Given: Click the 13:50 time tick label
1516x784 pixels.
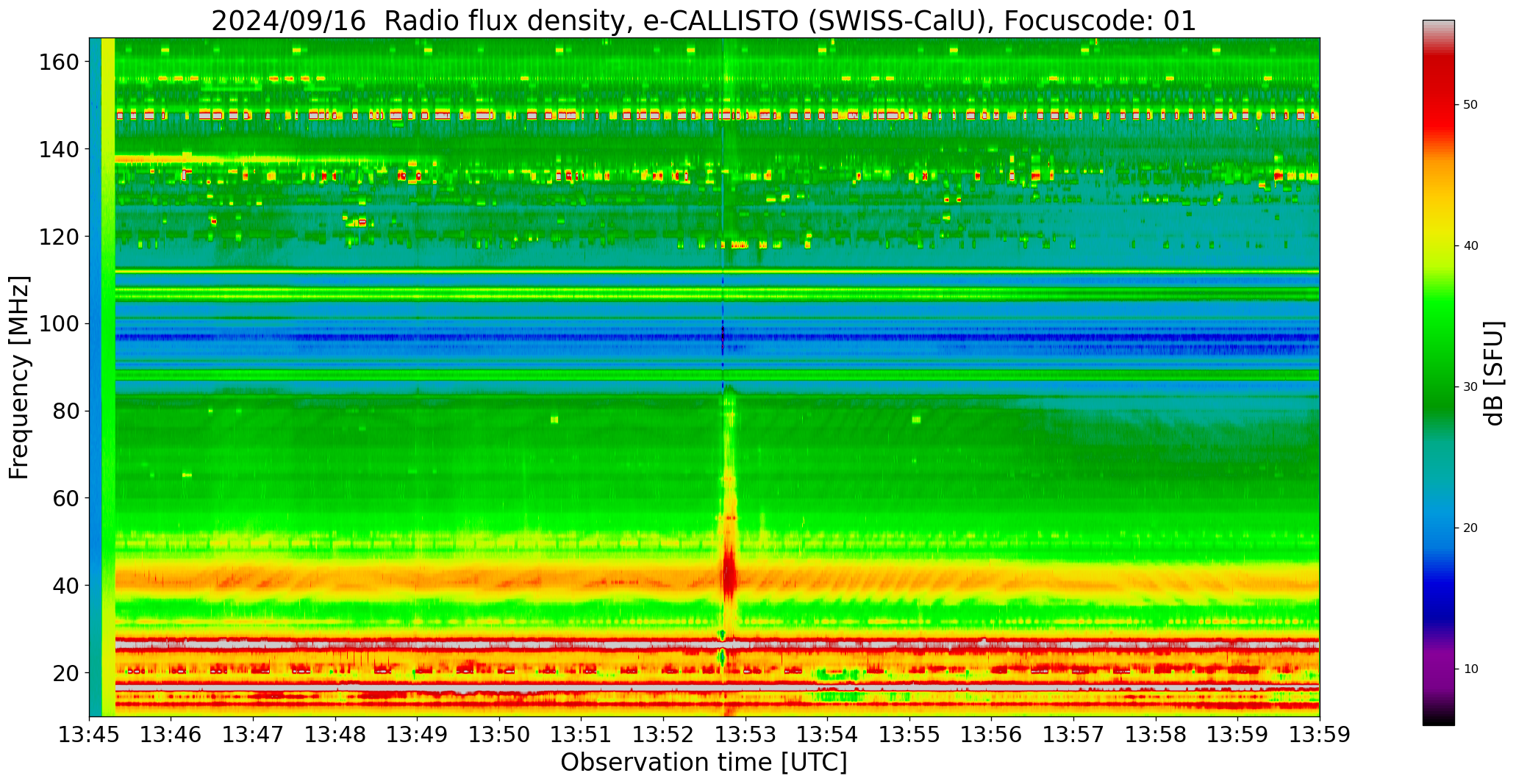Looking at the screenshot, I should click(x=499, y=736).
